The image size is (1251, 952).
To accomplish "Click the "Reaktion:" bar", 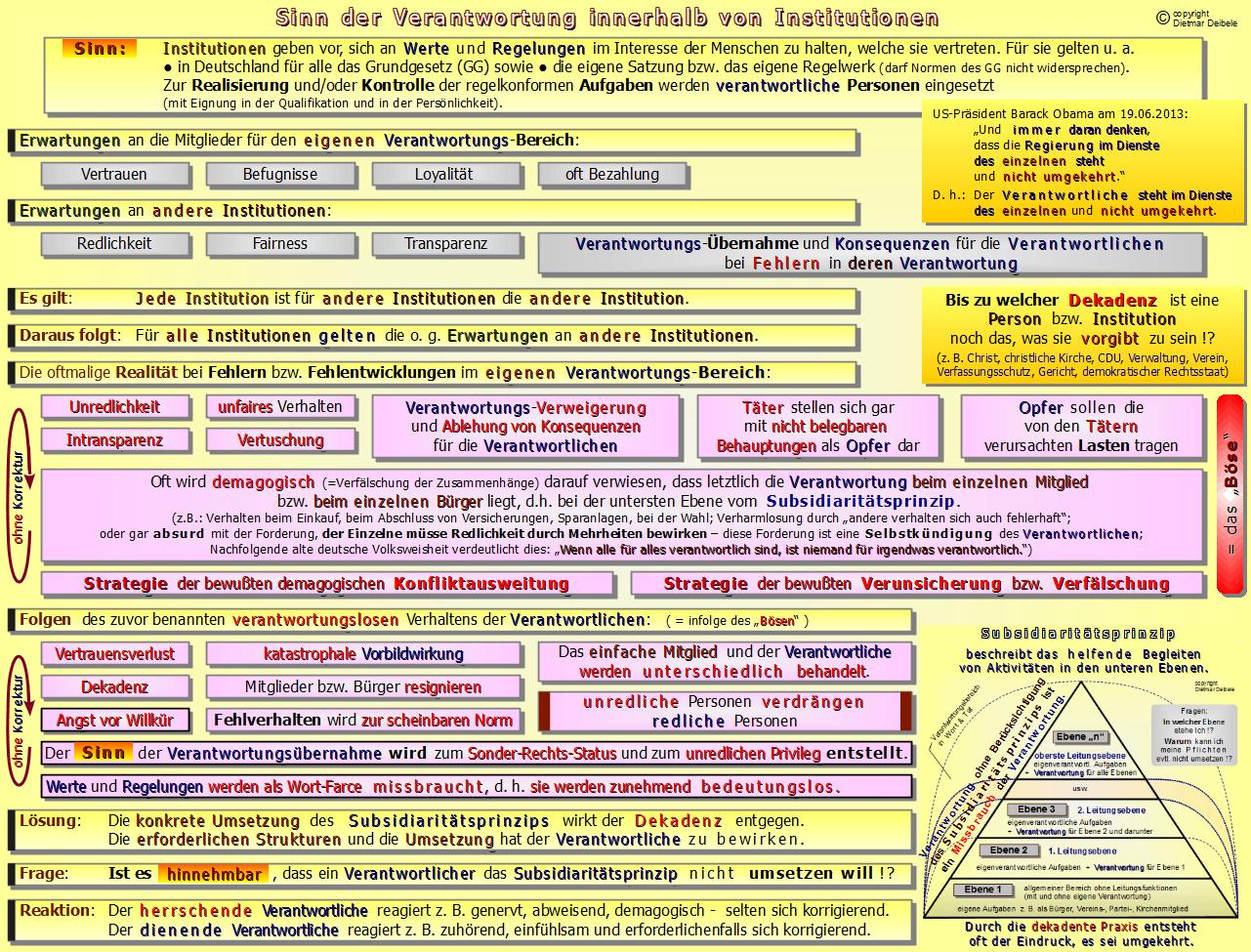I will pos(461,921).
